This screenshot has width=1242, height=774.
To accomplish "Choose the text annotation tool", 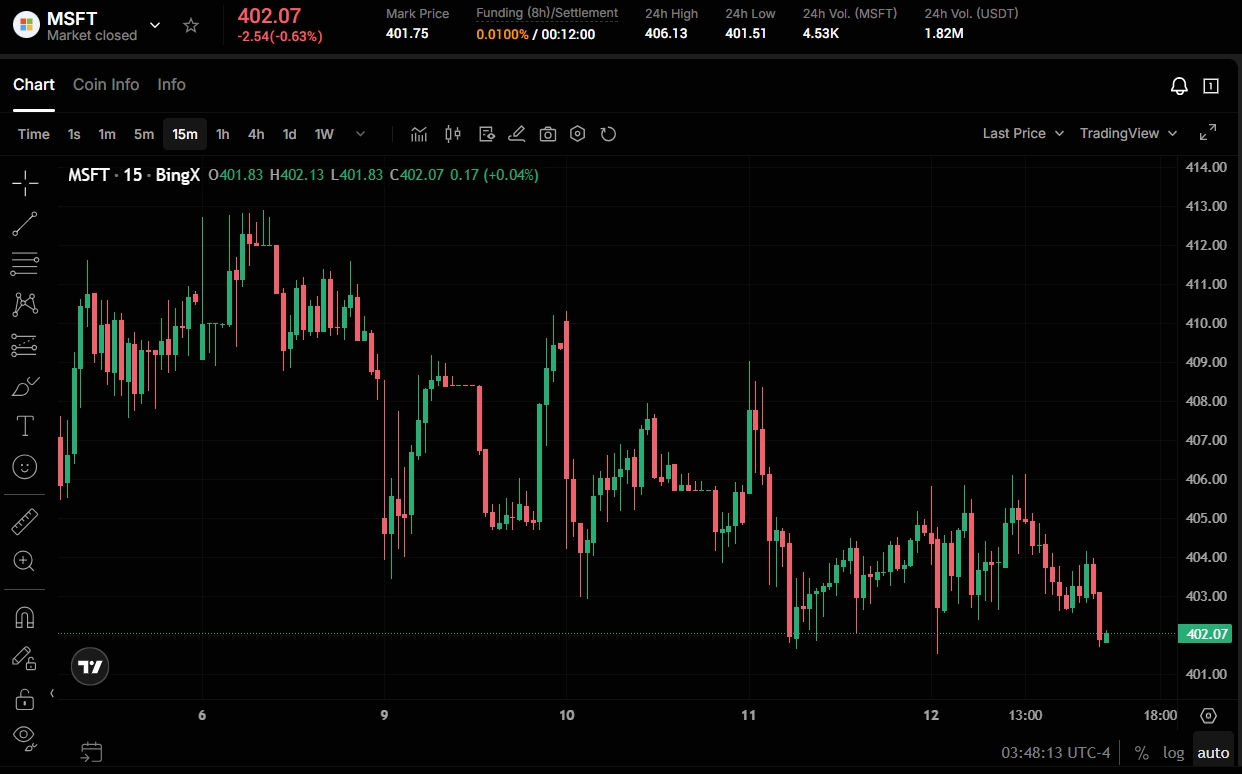I will coord(25,426).
